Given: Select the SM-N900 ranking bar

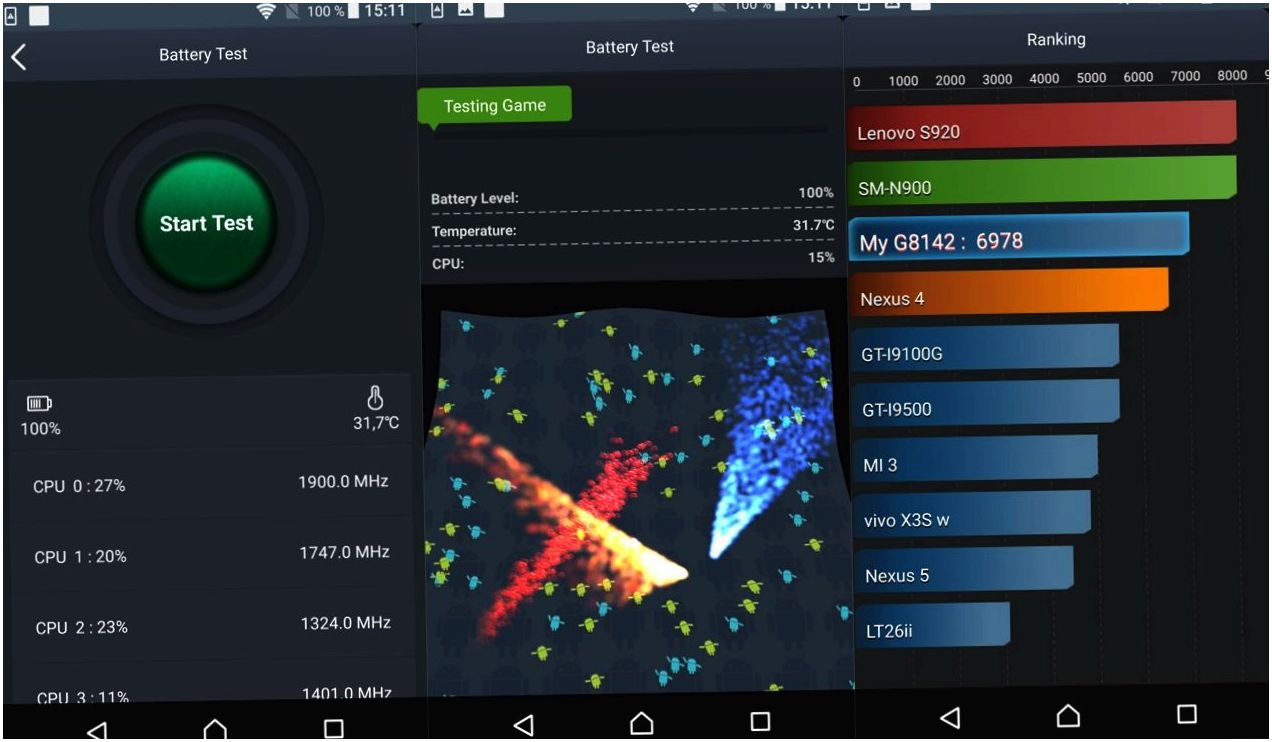Looking at the screenshot, I should [1042, 180].
